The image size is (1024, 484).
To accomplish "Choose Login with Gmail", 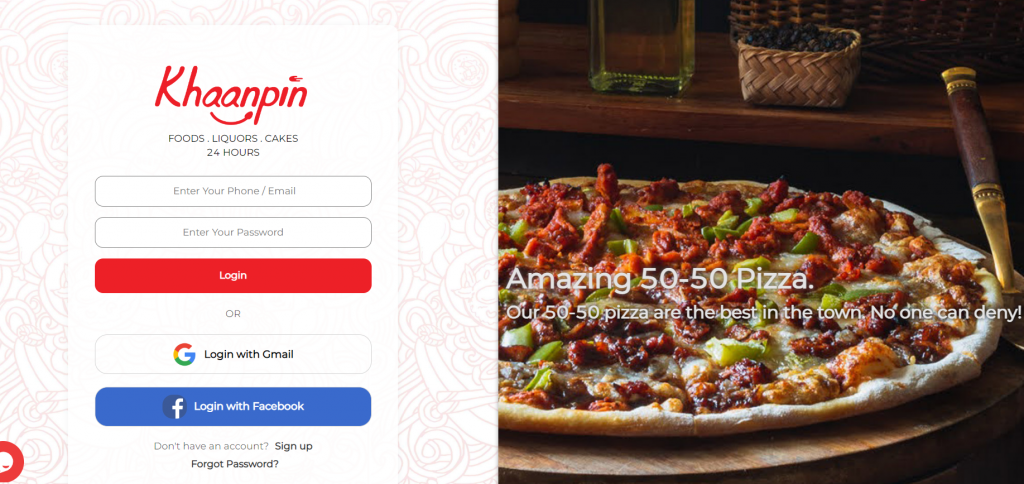I will click(233, 354).
